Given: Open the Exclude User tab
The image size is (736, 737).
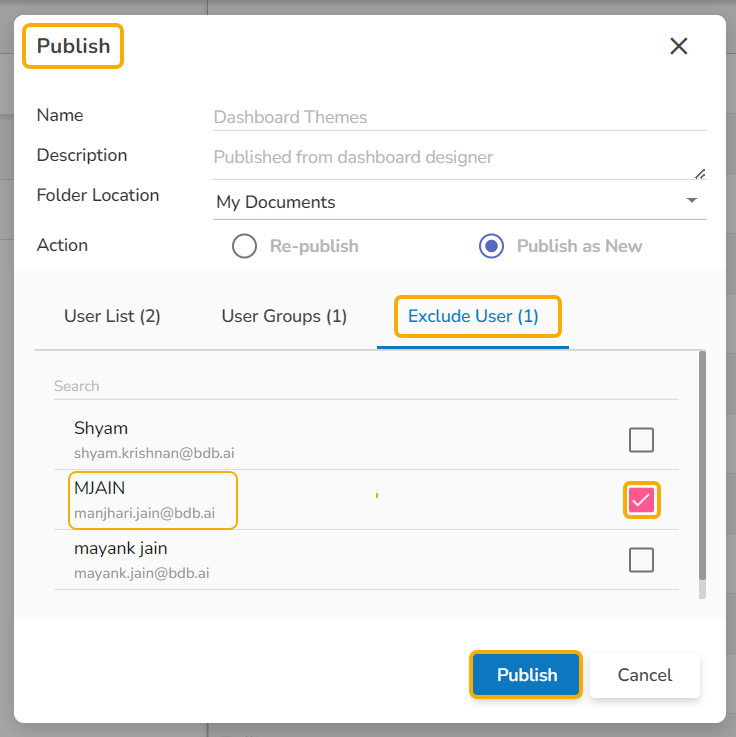Looking at the screenshot, I should (473, 316).
